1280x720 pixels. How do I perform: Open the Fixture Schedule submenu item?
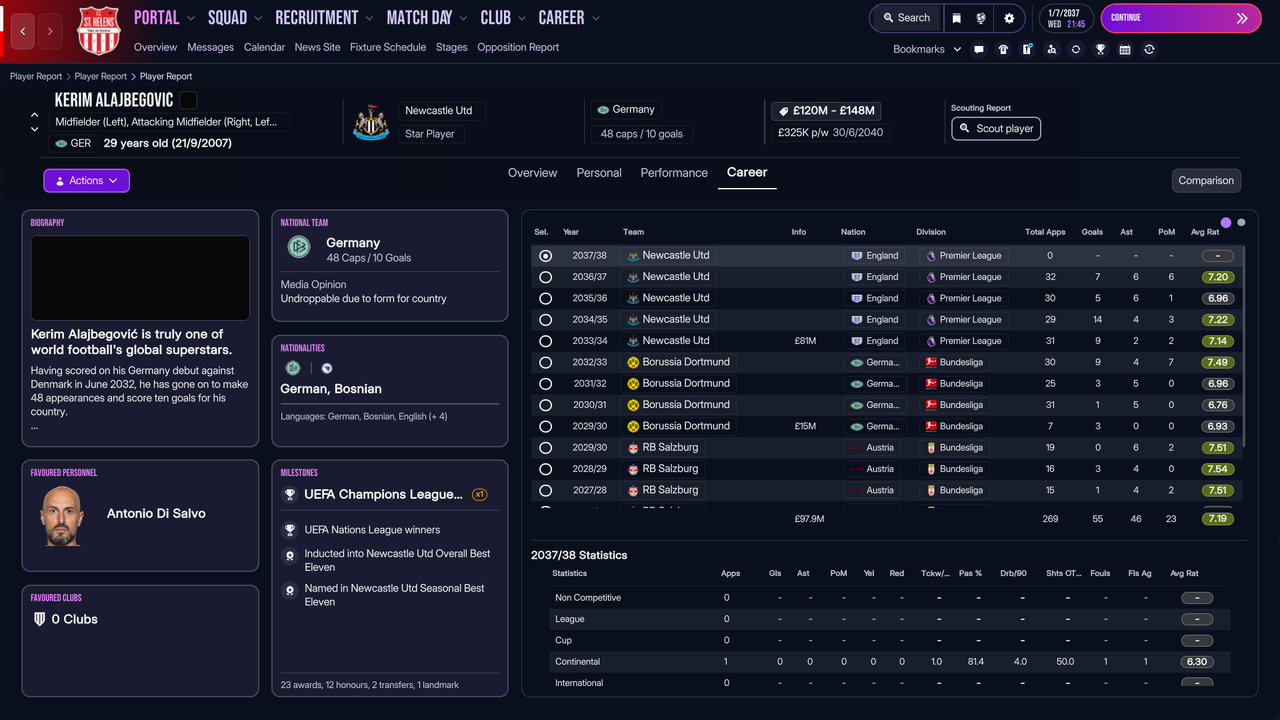(388, 47)
